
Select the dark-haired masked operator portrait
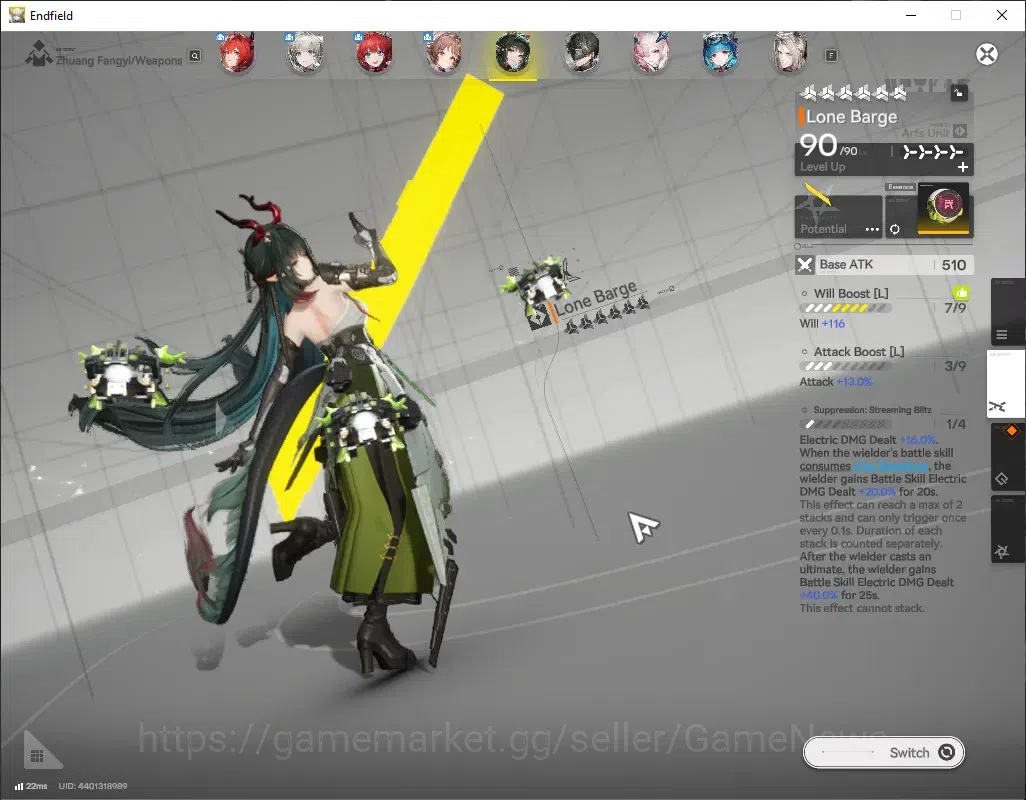(582, 52)
